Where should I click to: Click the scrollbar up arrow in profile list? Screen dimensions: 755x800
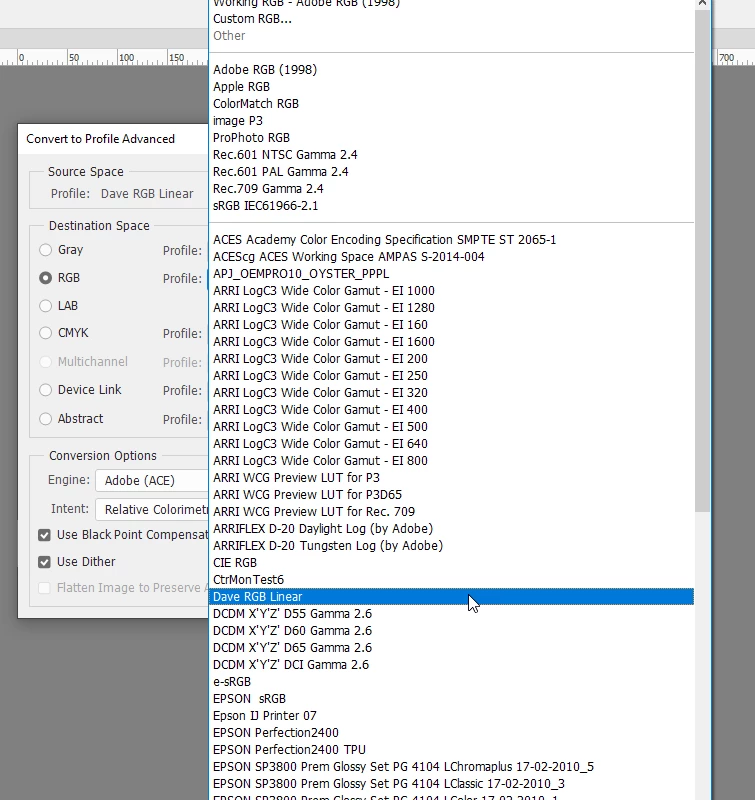coord(702,3)
